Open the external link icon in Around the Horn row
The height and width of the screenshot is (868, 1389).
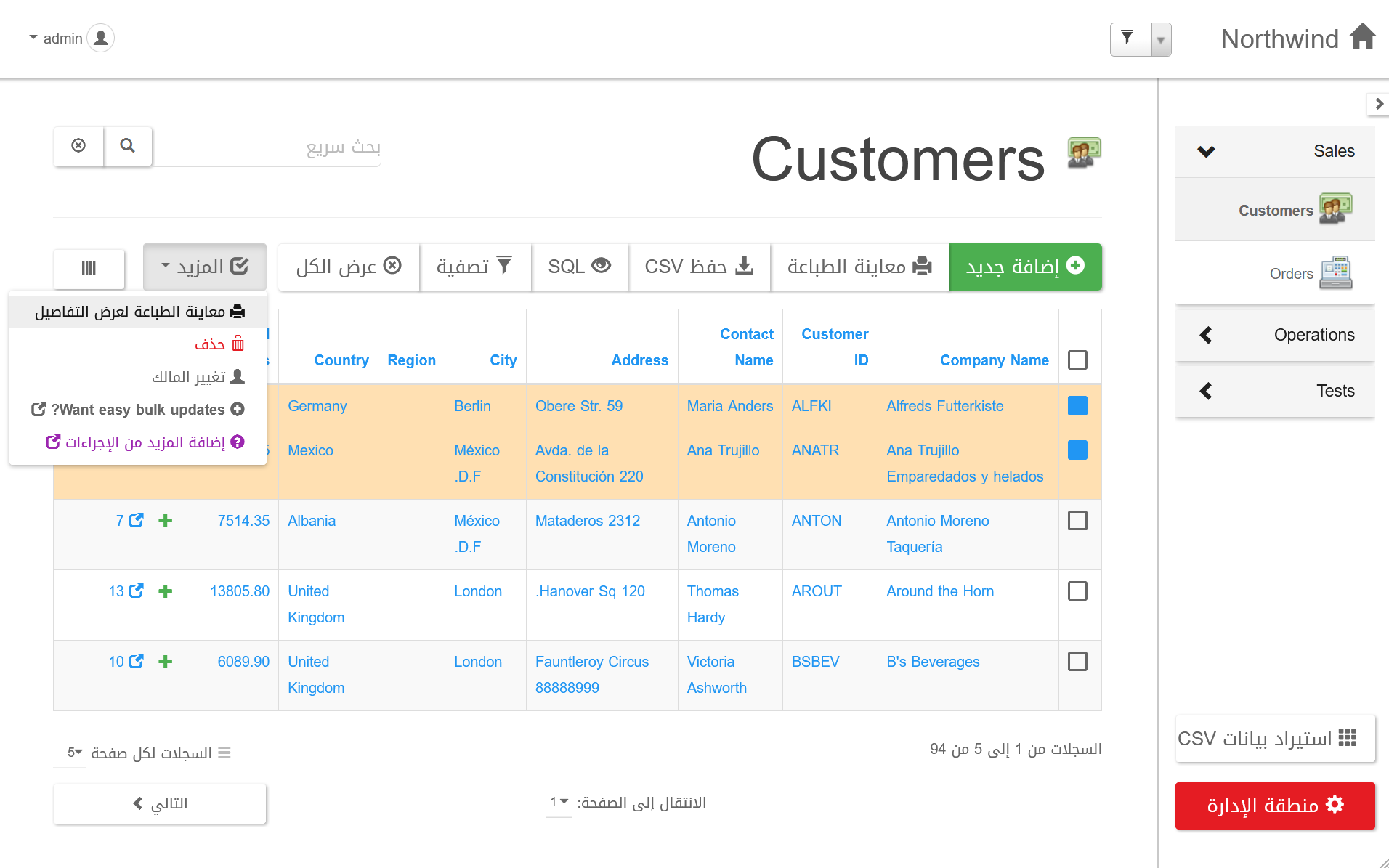point(136,591)
